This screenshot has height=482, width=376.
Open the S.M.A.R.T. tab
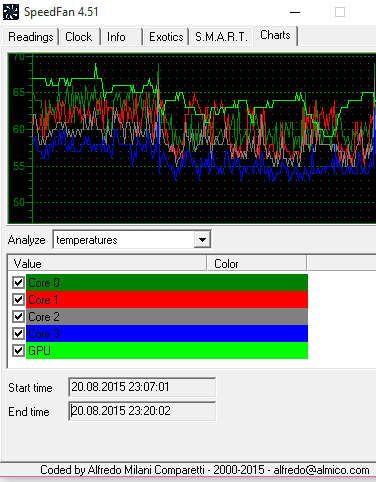click(221, 37)
